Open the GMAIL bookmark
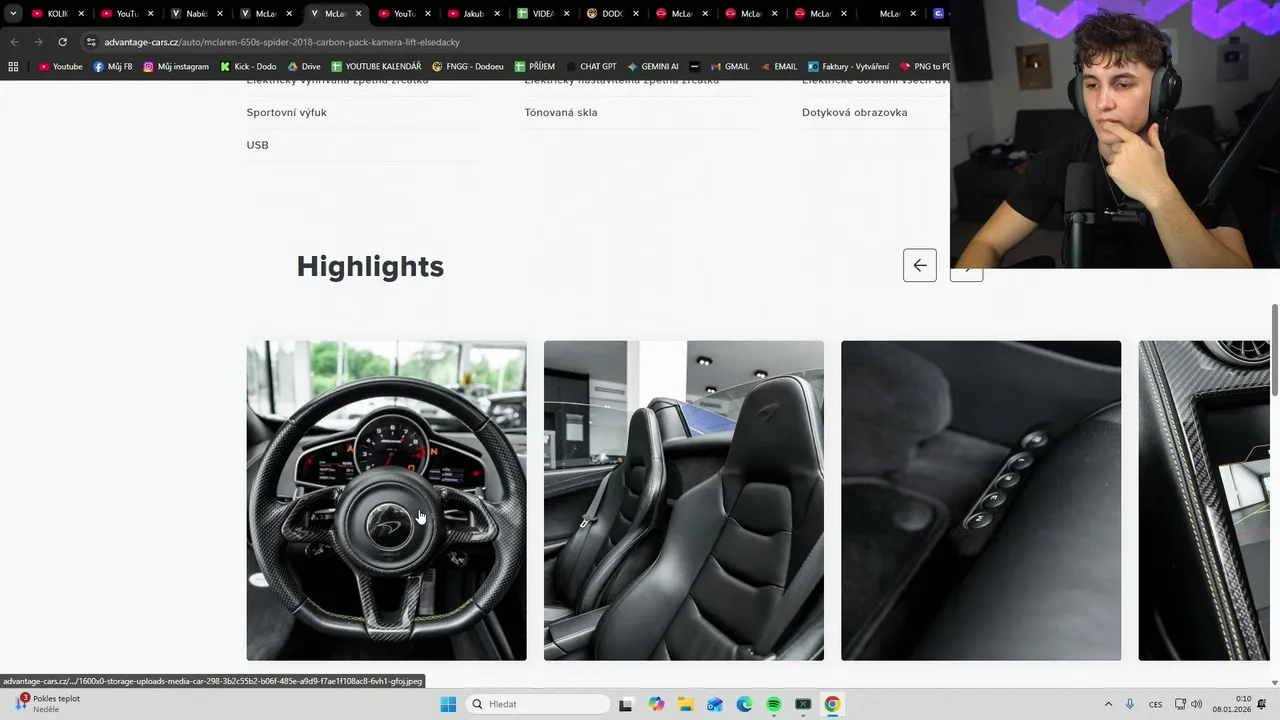Viewport: 1280px width, 720px height. [x=730, y=67]
